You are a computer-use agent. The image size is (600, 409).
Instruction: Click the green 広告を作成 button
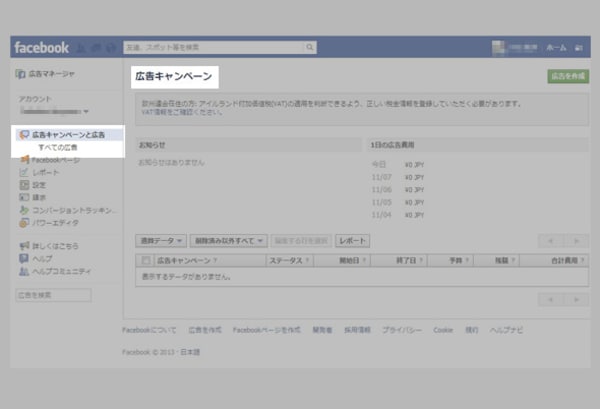pyautogui.click(x=568, y=76)
